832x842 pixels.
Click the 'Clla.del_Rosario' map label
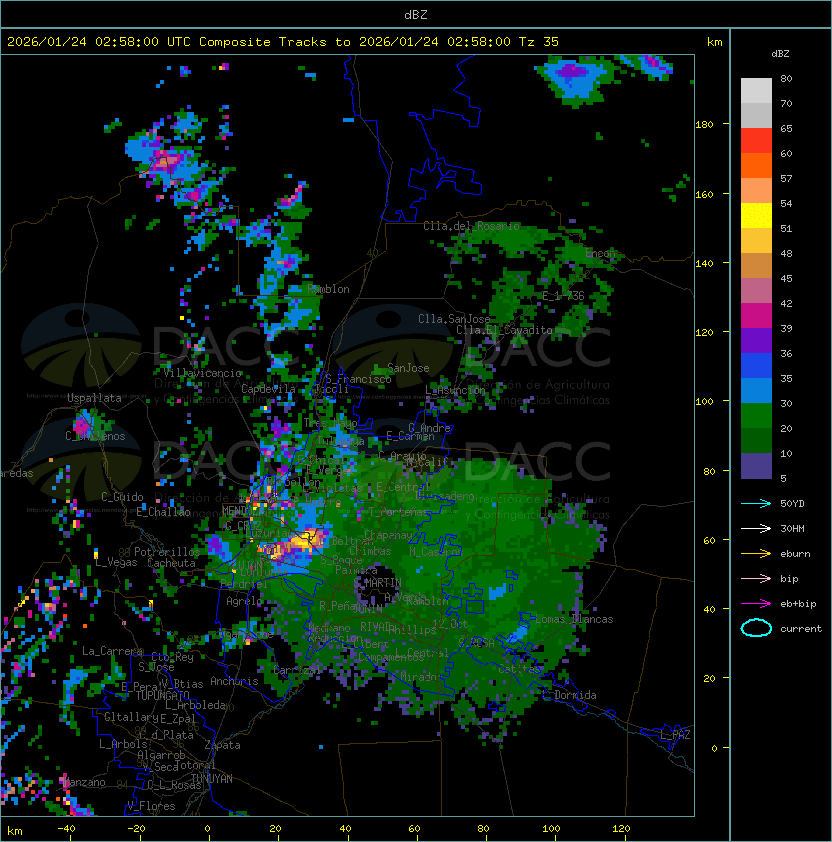pos(471,226)
